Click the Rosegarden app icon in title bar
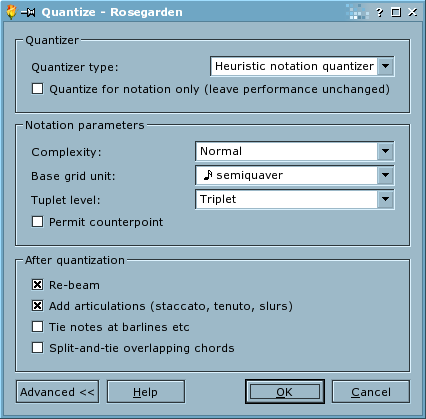 [11, 12]
